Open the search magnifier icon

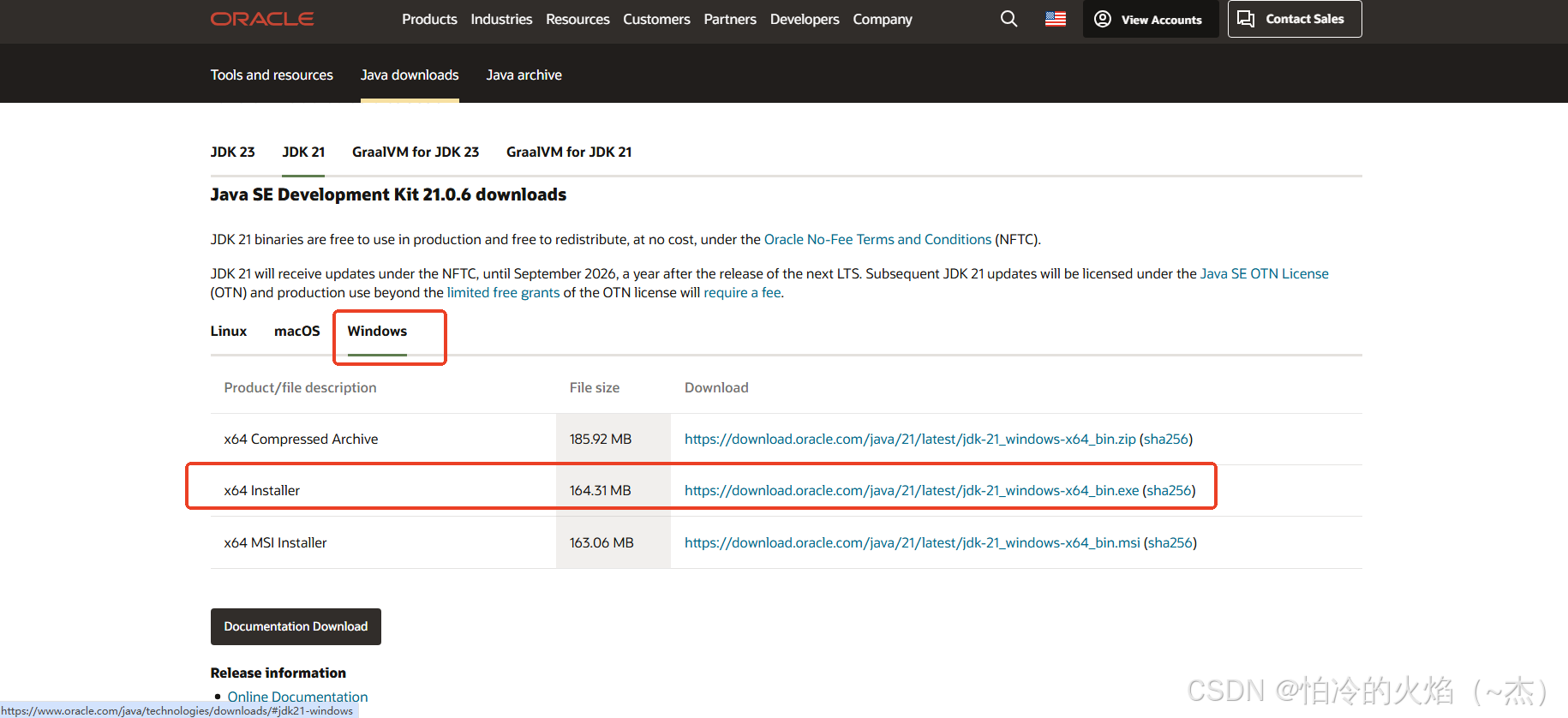[x=1009, y=19]
